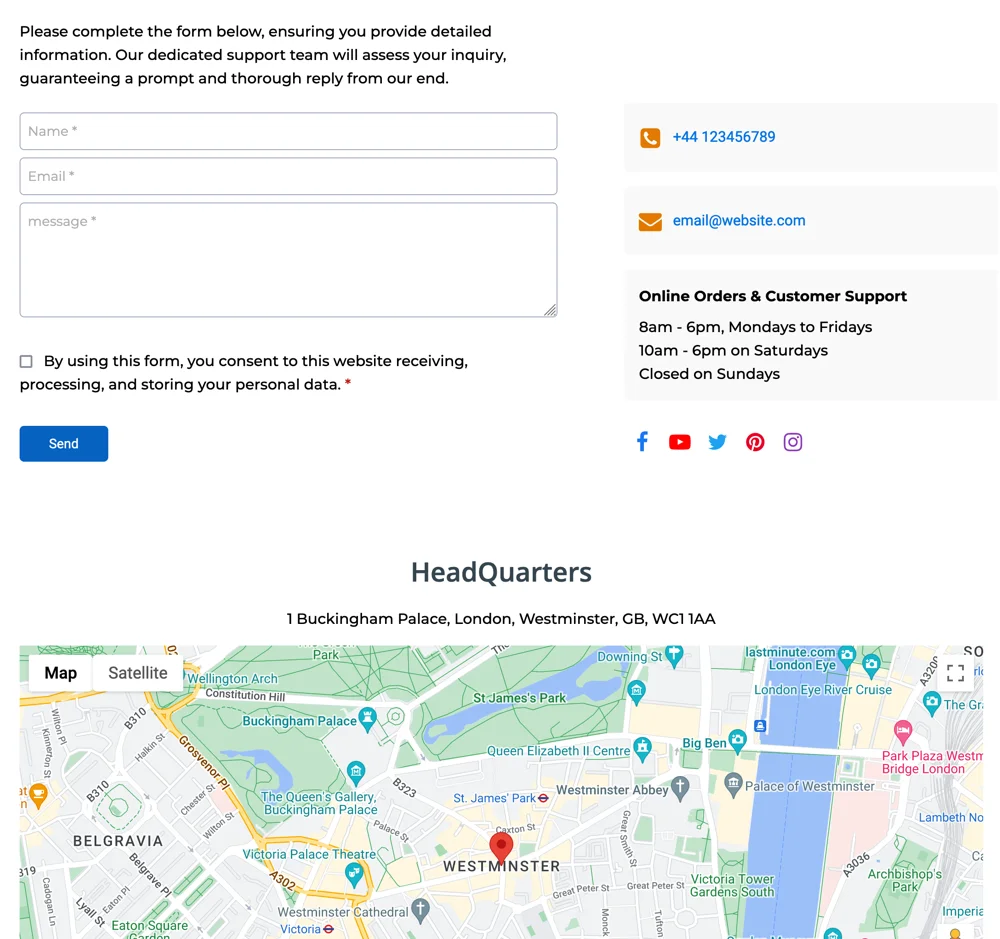Open the Instagram social icon
Image resolution: width=1000 pixels, height=939 pixels.
coord(793,441)
